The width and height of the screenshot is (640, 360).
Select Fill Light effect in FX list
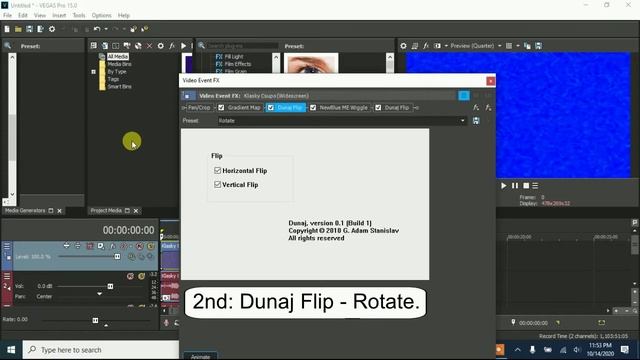tap(234, 57)
